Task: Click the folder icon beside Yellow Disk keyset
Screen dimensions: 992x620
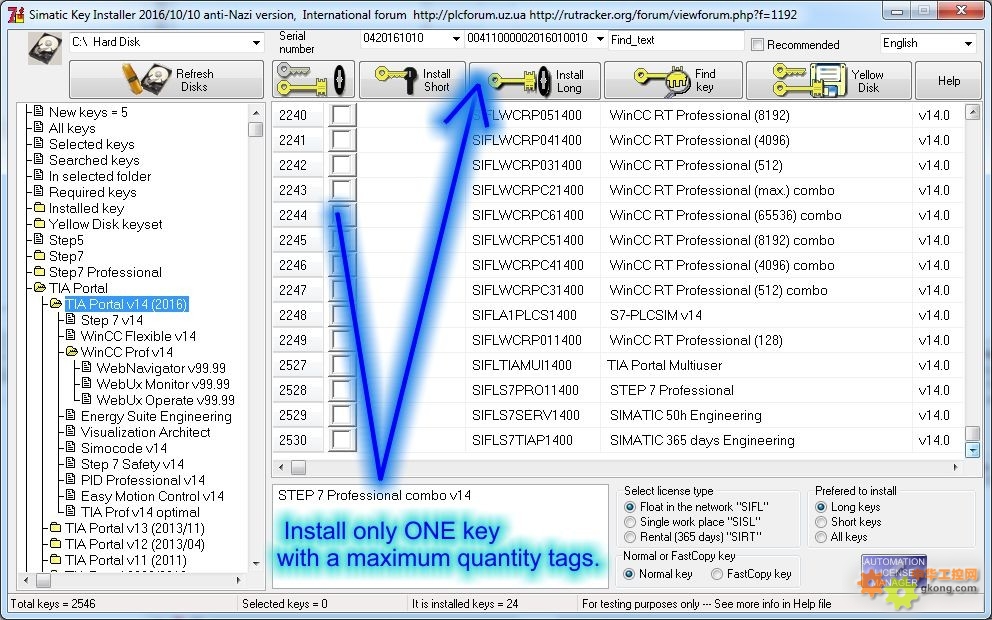Action: 39,223
